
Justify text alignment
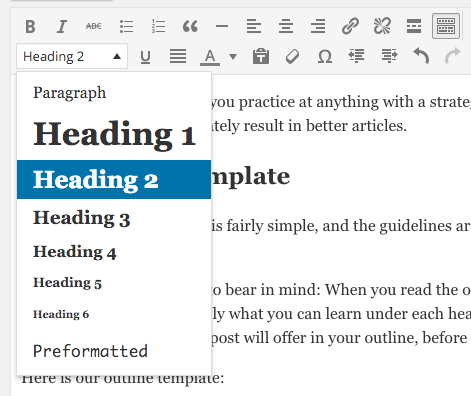[178, 56]
